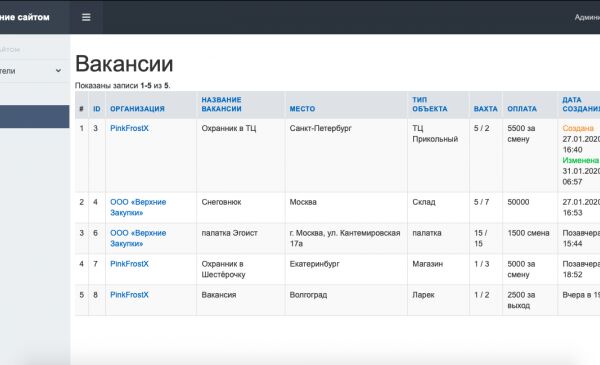Viewport: 600px width, 365px height.
Task: Expand the sidebar menu chevron
Action: tap(58, 71)
